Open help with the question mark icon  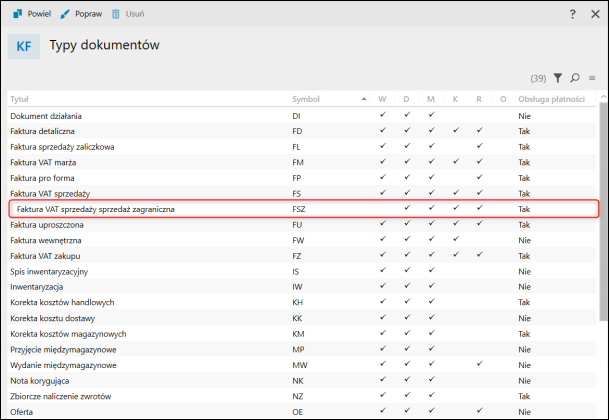tap(572, 15)
